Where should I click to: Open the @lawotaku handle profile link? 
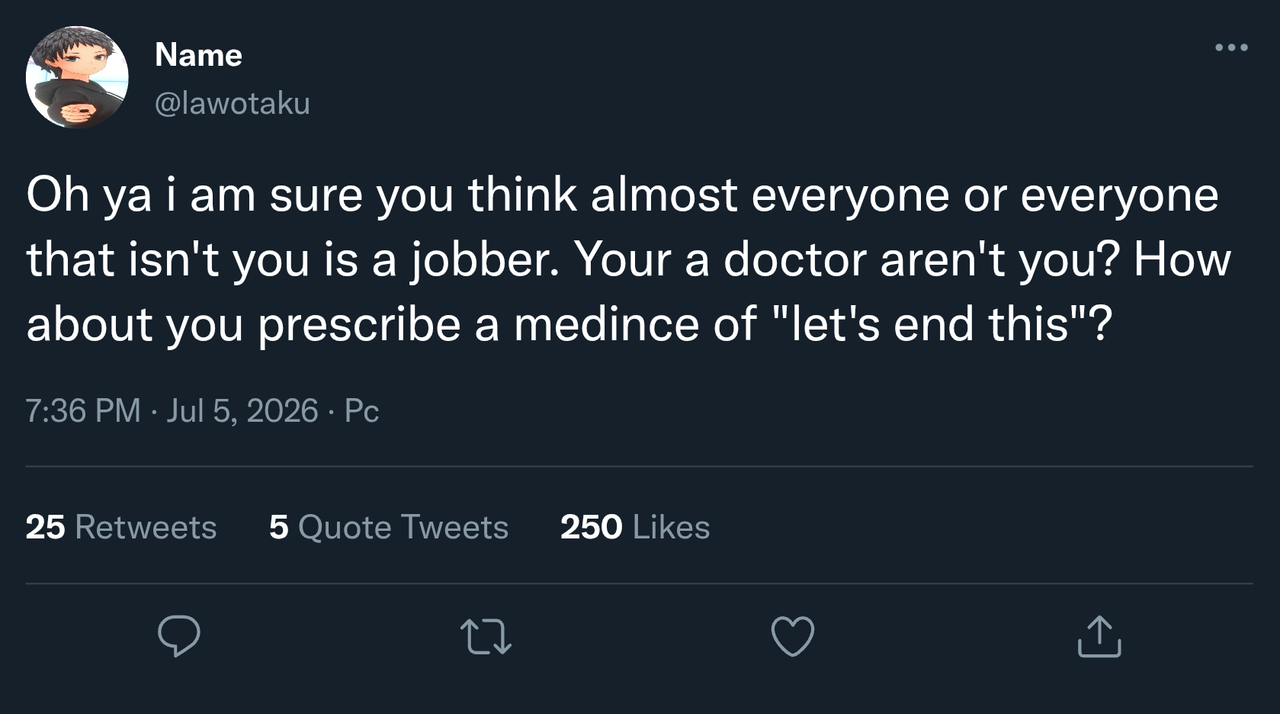pyautogui.click(x=232, y=102)
